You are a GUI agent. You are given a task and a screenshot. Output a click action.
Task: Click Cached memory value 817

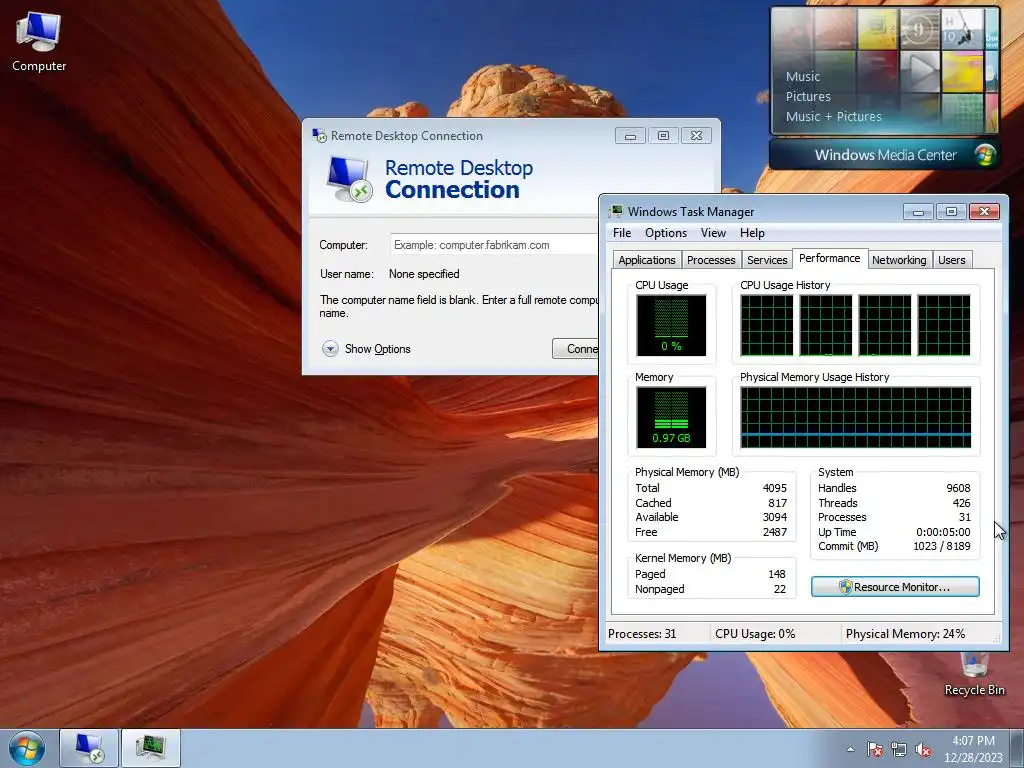pos(778,503)
